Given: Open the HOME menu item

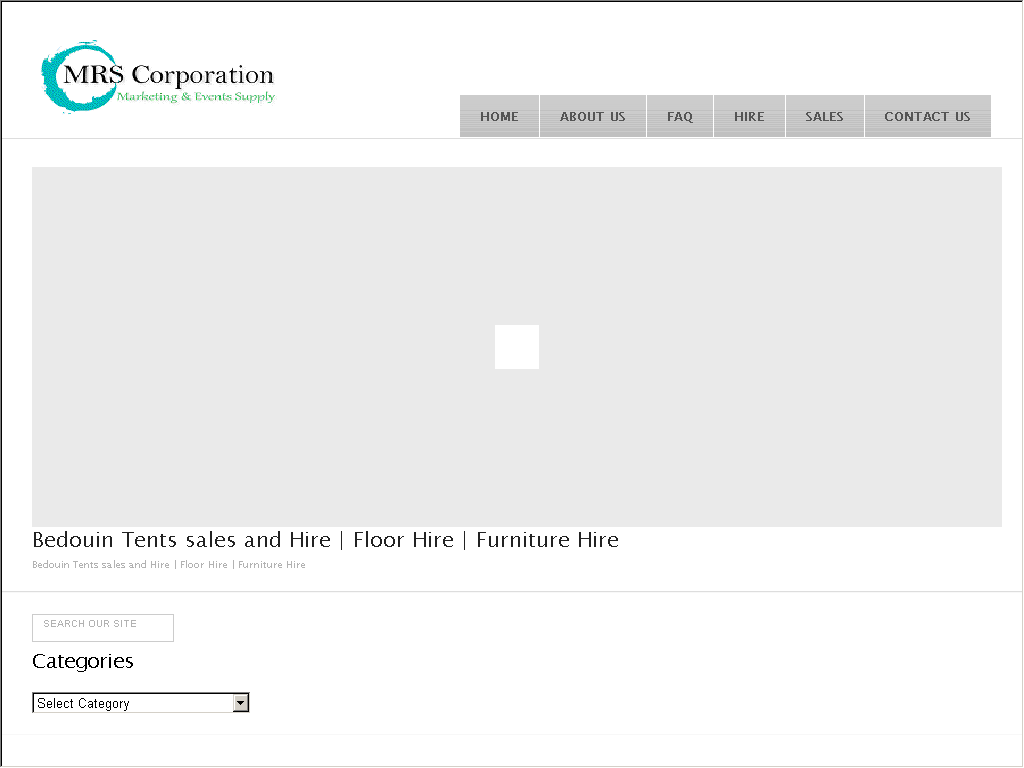Looking at the screenshot, I should tap(499, 116).
